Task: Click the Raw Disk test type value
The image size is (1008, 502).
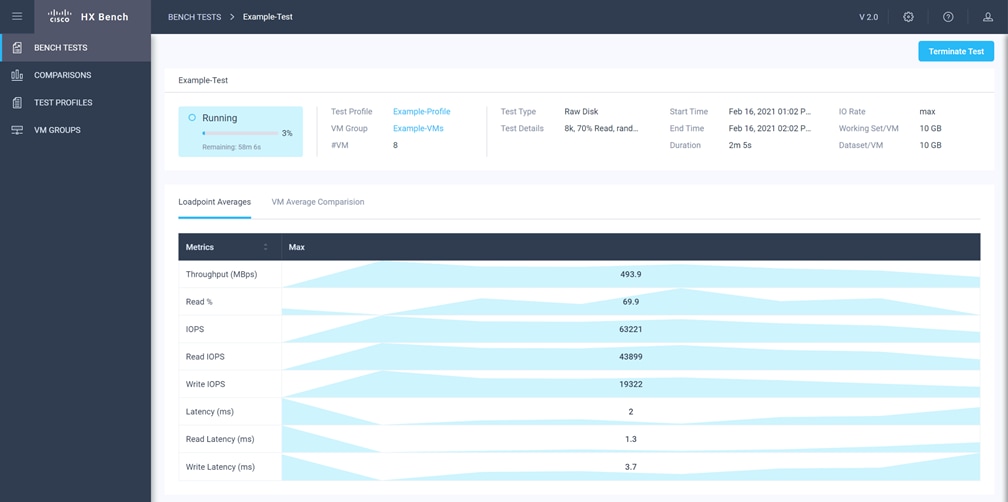Action: [581, 112]
